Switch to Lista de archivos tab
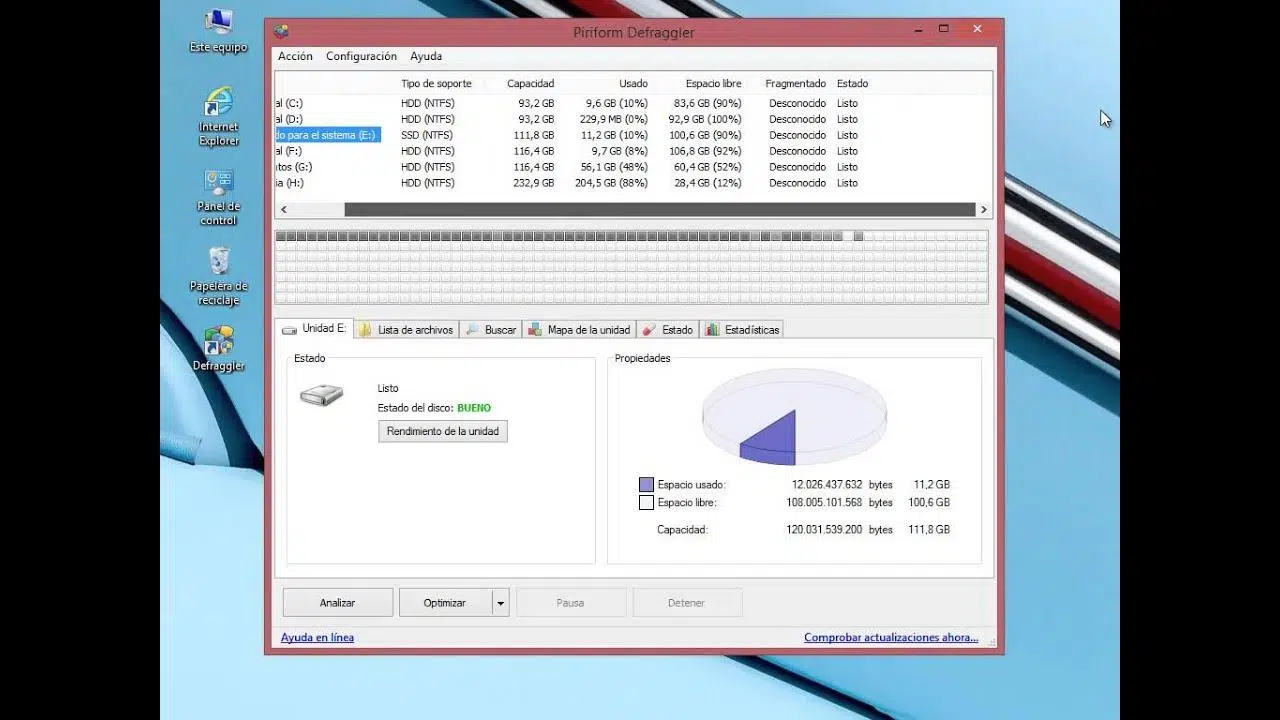 (406, 329)
